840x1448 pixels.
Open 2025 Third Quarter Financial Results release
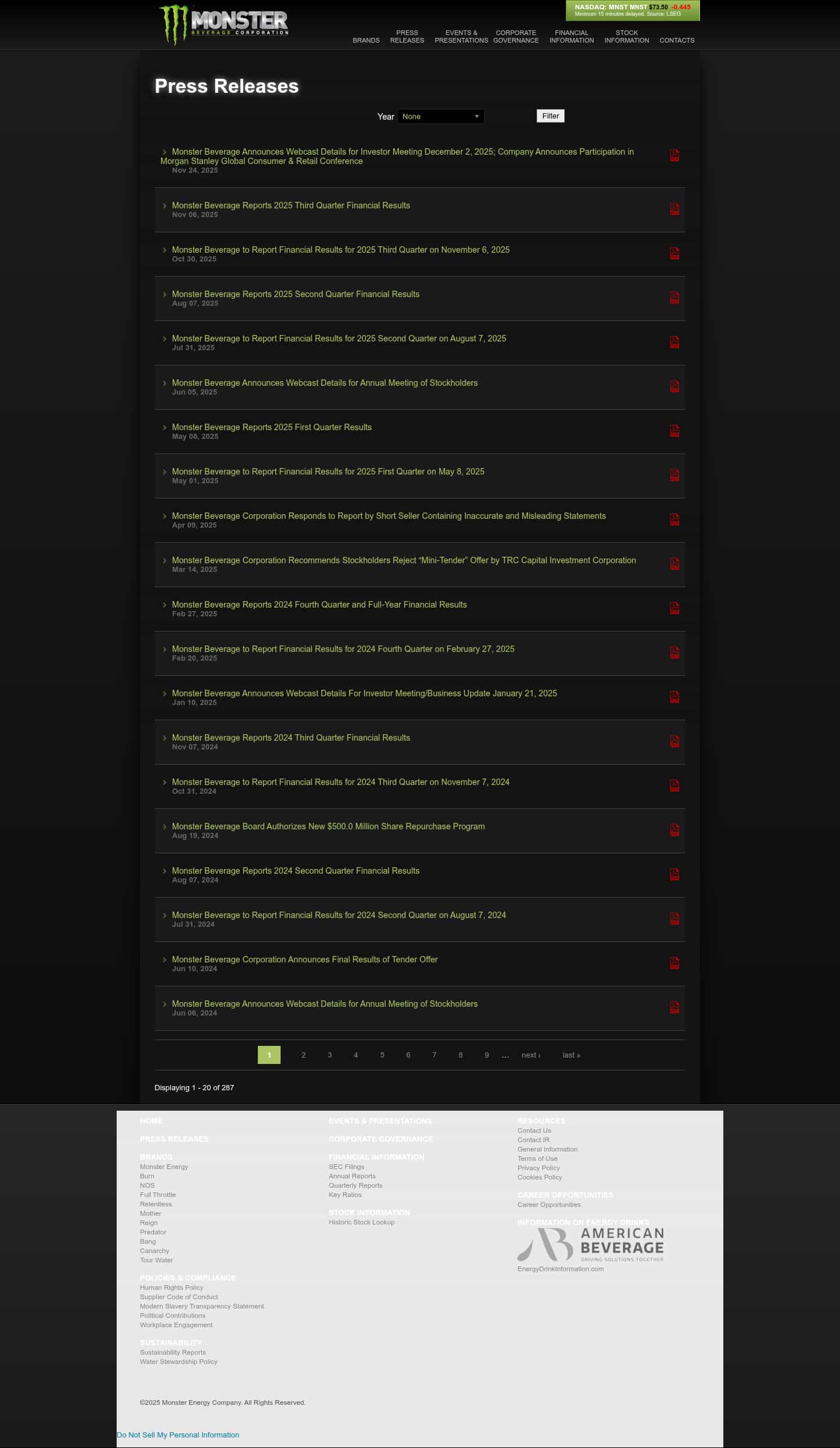(x=290, y=205)
